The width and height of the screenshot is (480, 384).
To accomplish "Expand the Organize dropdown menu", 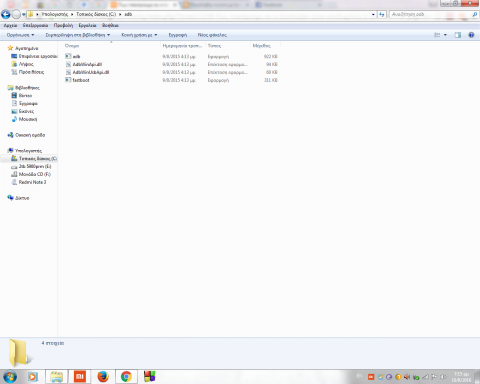I will [x=20, y=35].
